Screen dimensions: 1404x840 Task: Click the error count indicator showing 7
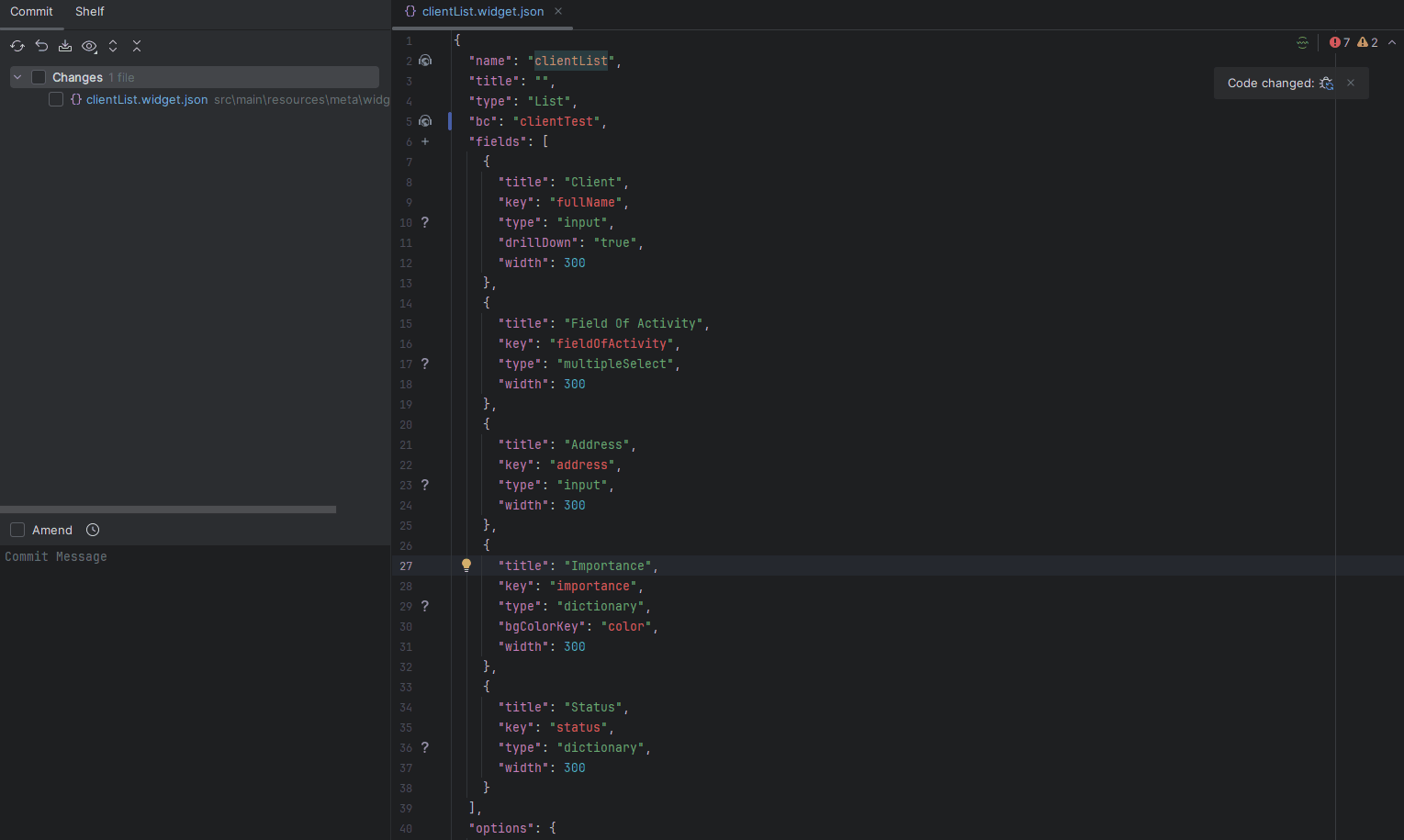click(x=1338, y=42)
